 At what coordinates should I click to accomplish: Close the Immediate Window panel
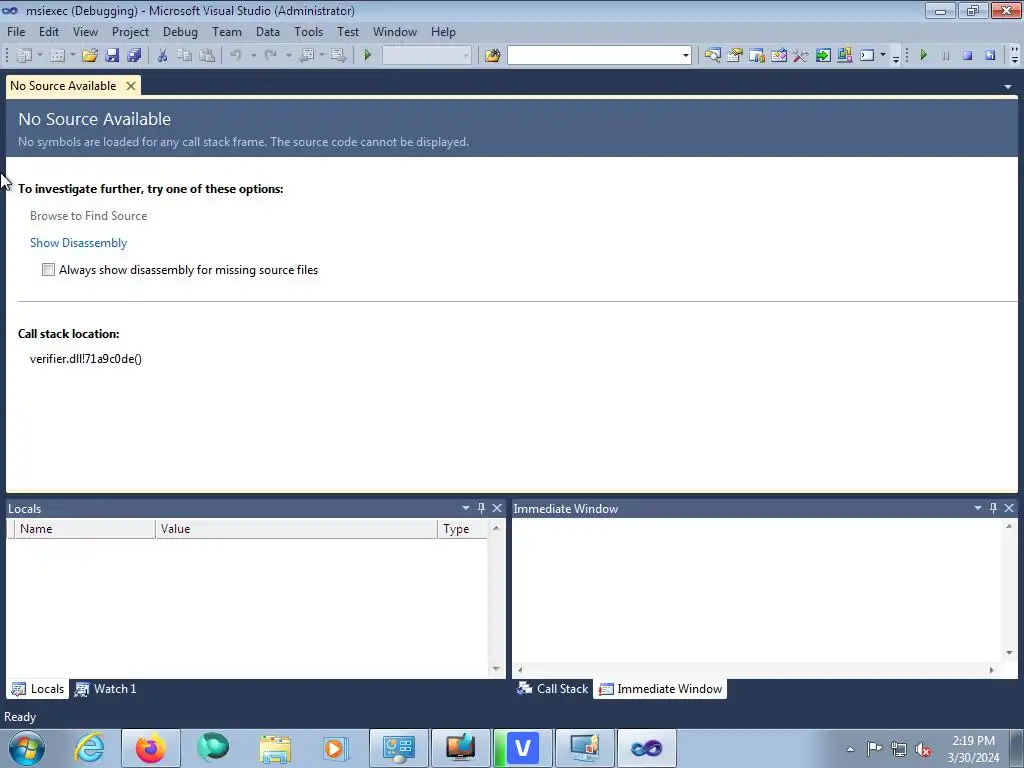[1009, 508]
